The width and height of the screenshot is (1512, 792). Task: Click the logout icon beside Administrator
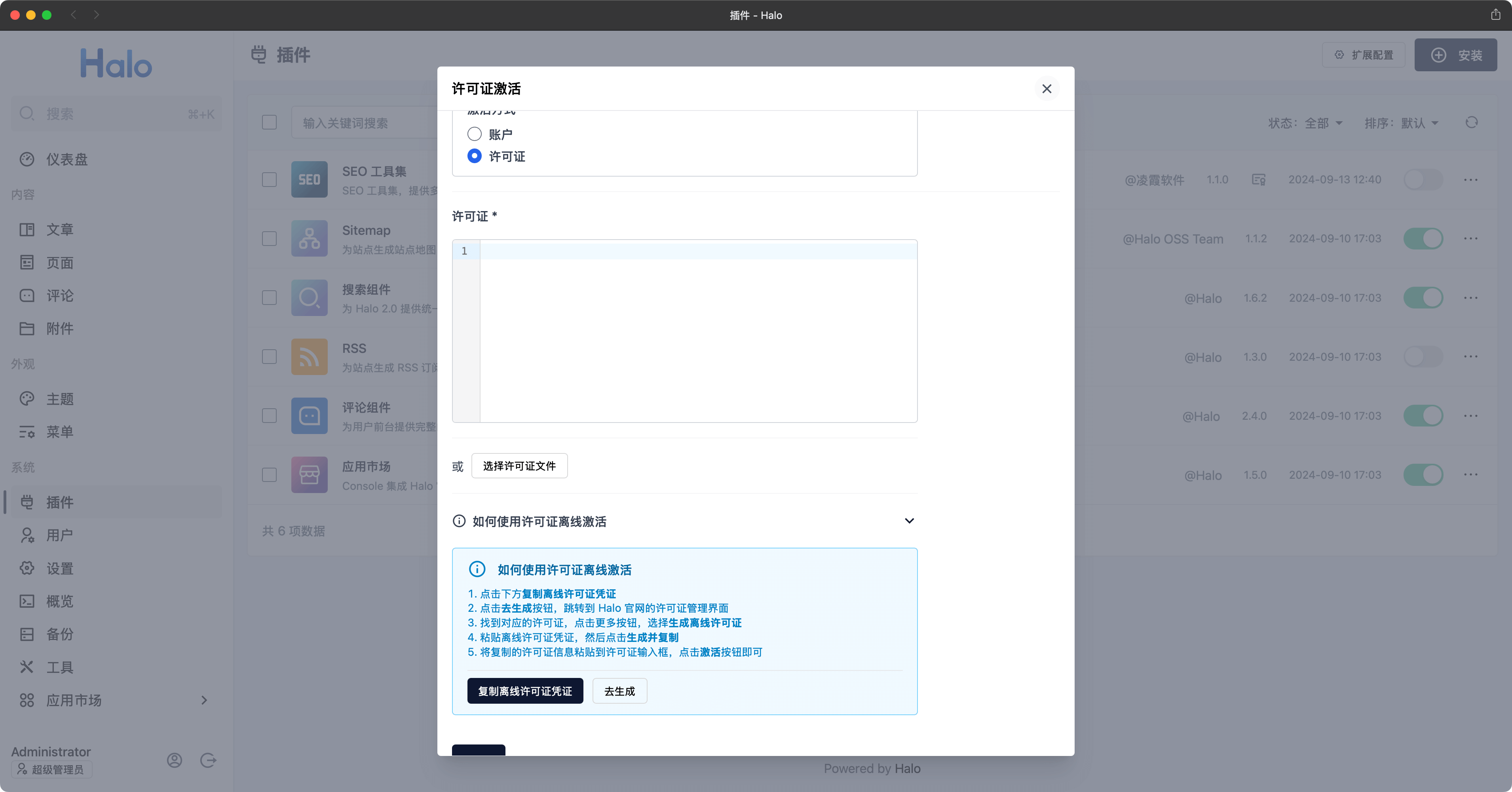[x=208, y=760]
